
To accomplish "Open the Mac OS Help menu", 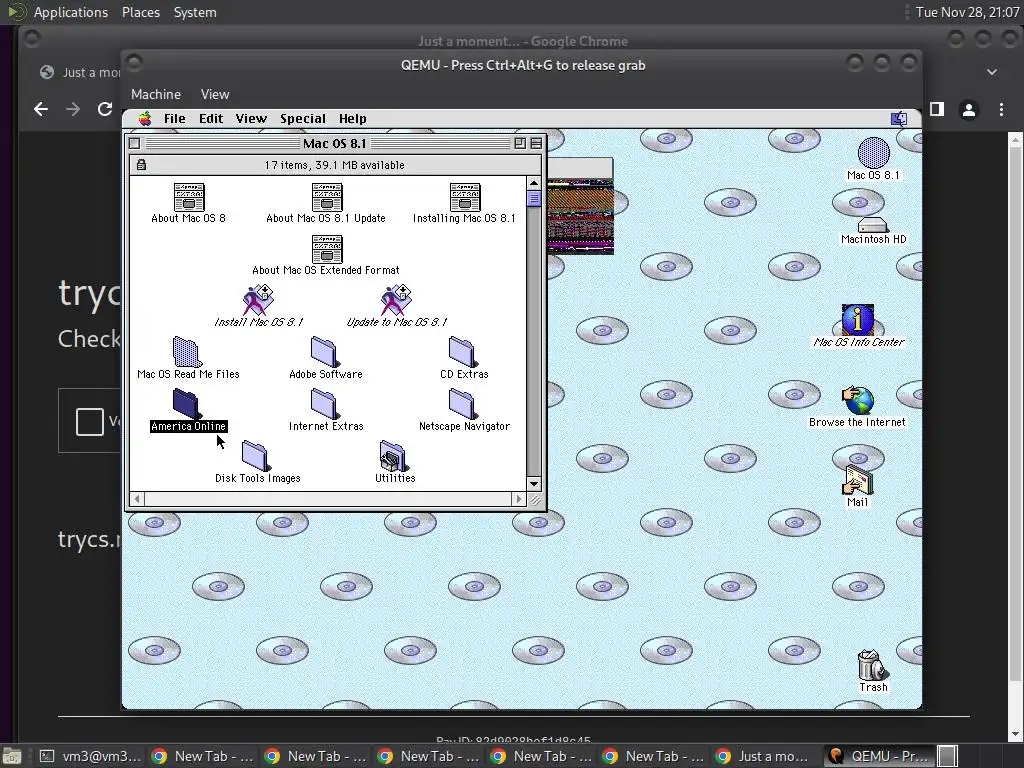I will pyautogui.click(x=353, y=118).
